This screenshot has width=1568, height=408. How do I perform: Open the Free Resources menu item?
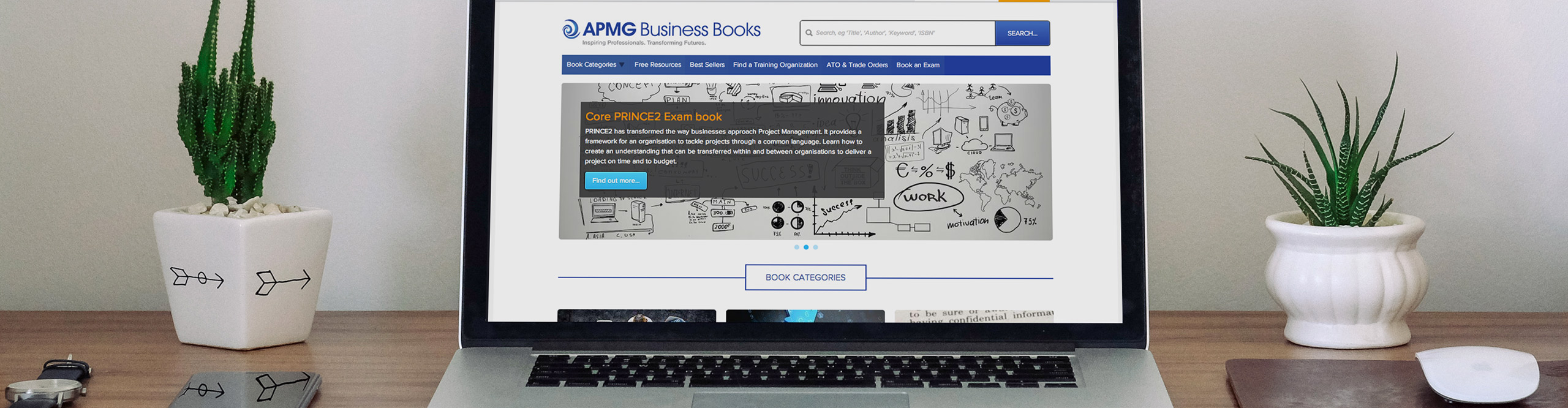coord(658,65)
